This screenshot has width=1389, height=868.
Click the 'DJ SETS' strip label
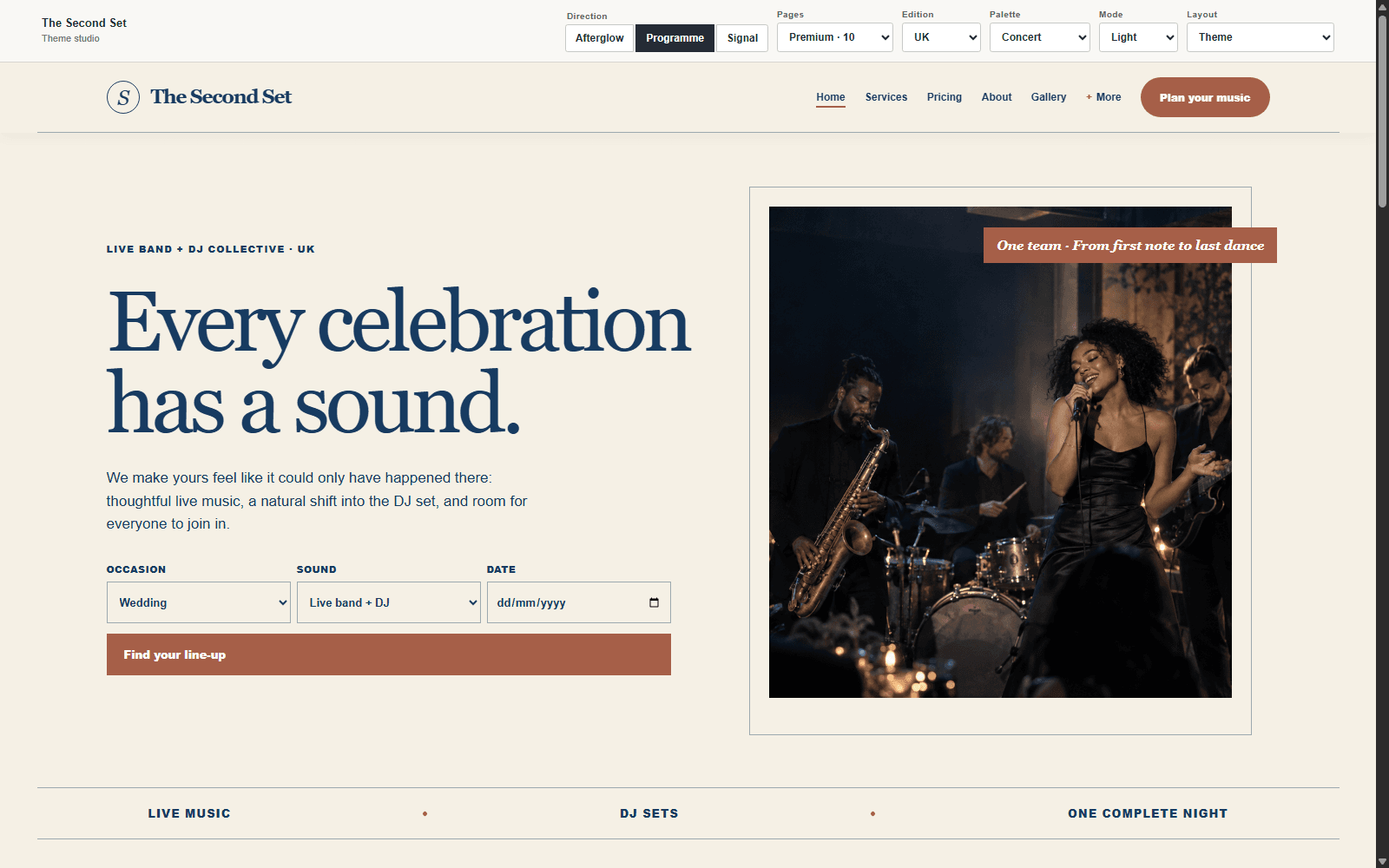[x=649, y=813]
